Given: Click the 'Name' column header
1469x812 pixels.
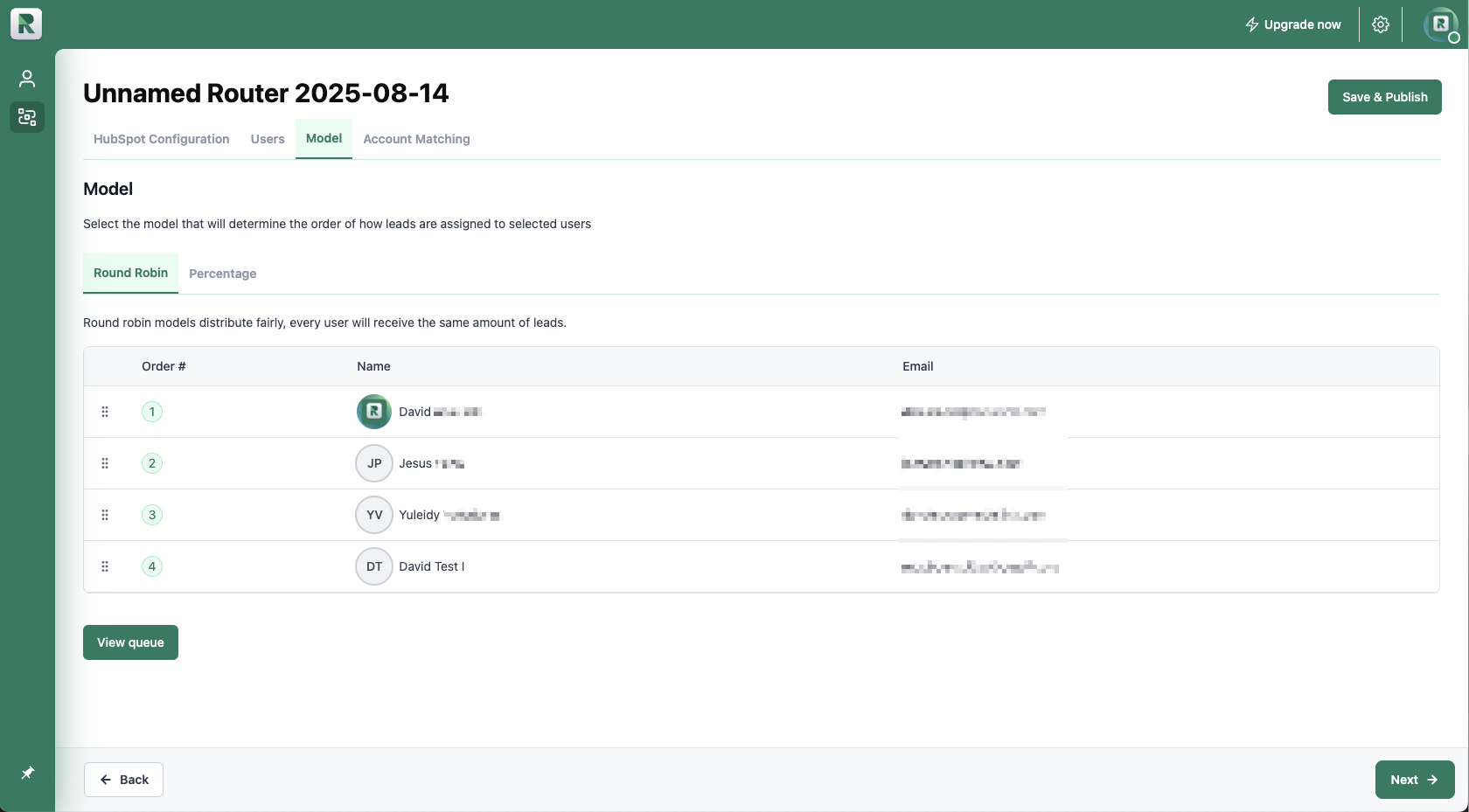Looking at the screenshot, I should click(373, 366).
